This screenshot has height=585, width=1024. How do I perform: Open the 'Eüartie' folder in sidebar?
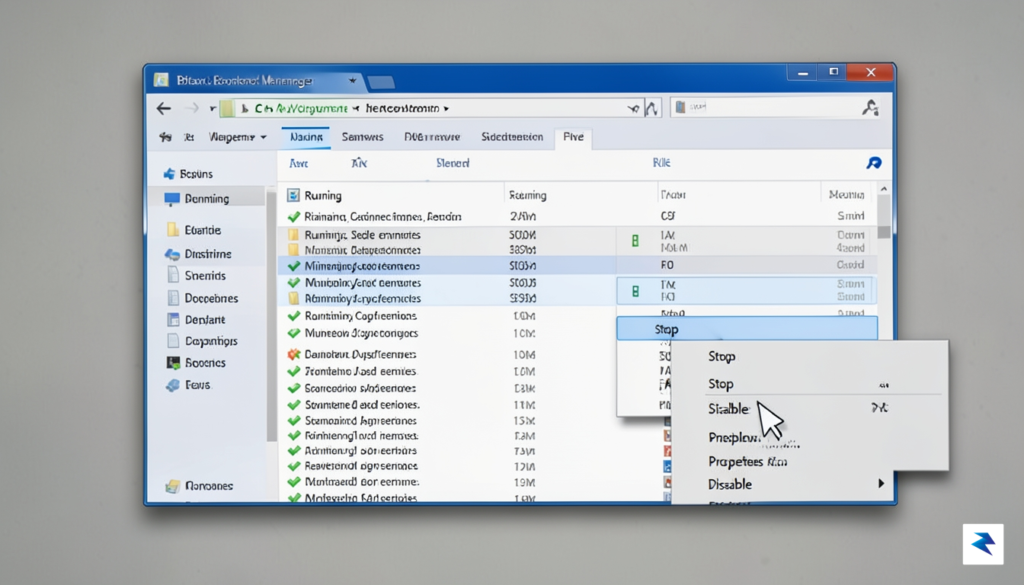[x=193, y=230]
